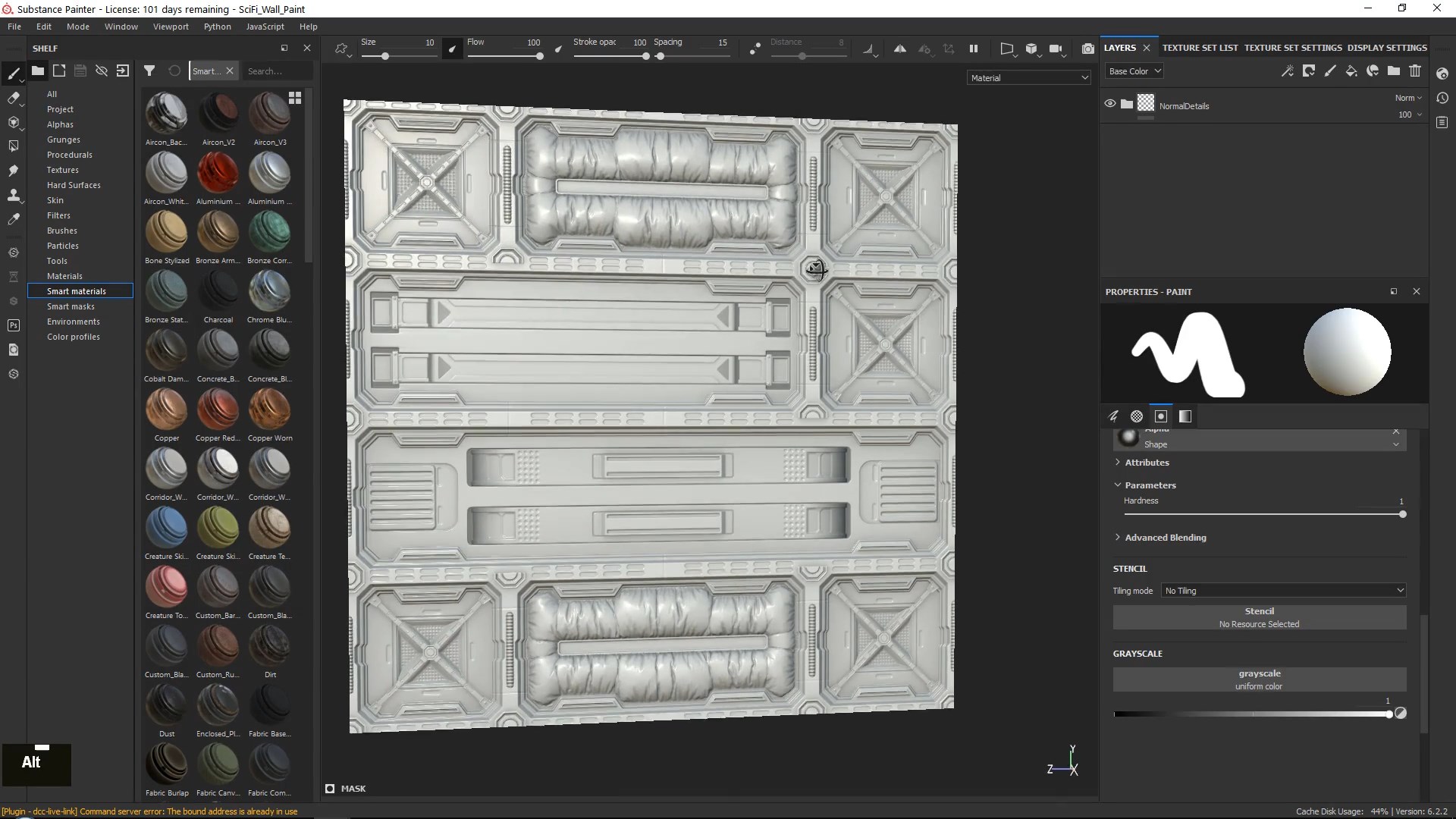Open the Python menu

pos(217,27)
